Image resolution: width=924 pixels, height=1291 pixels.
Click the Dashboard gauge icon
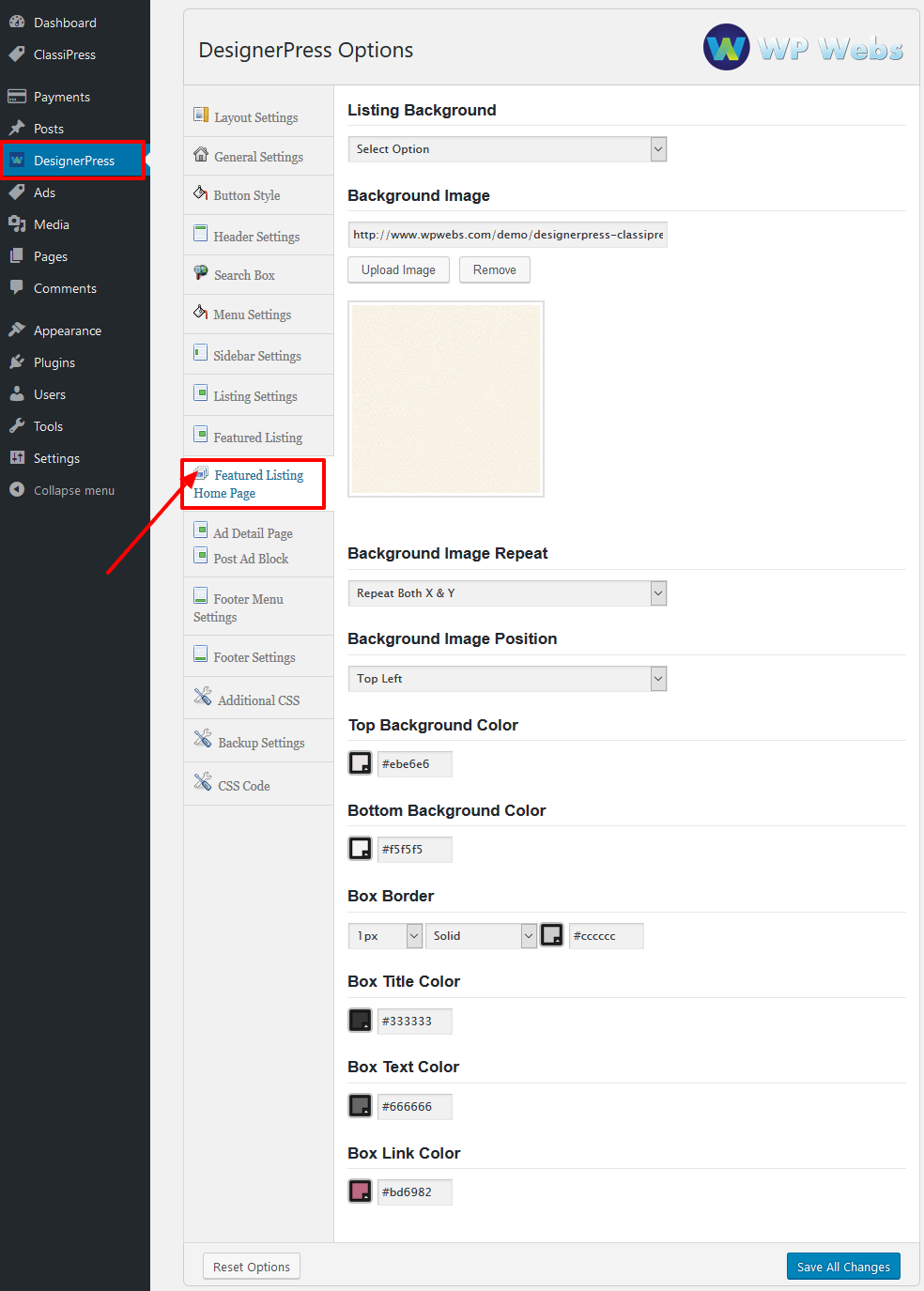pos(17,22)
